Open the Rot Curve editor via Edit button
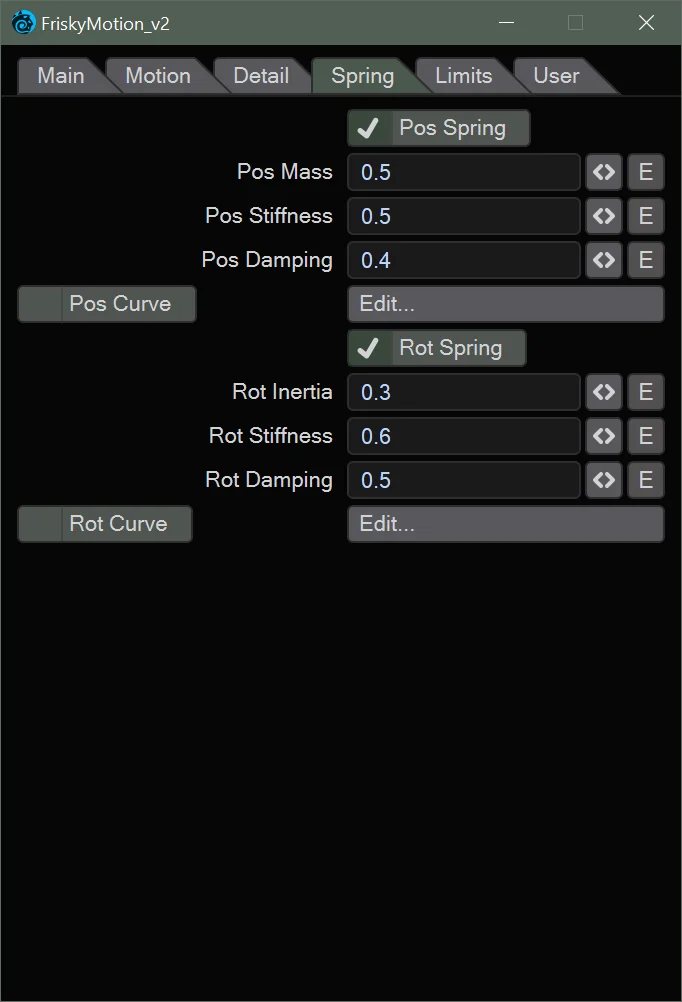Screen dimensions: 682x1002 (505, 524)
